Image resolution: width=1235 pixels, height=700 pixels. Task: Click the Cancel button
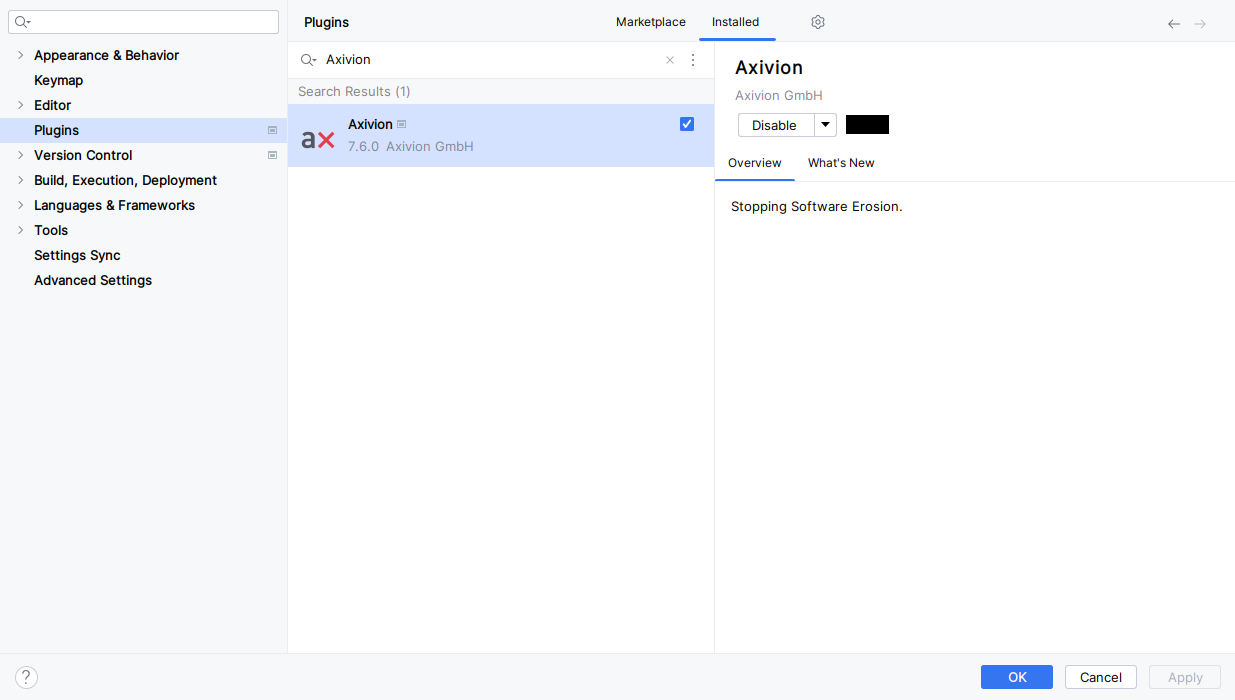click(x=1101, y=677)
